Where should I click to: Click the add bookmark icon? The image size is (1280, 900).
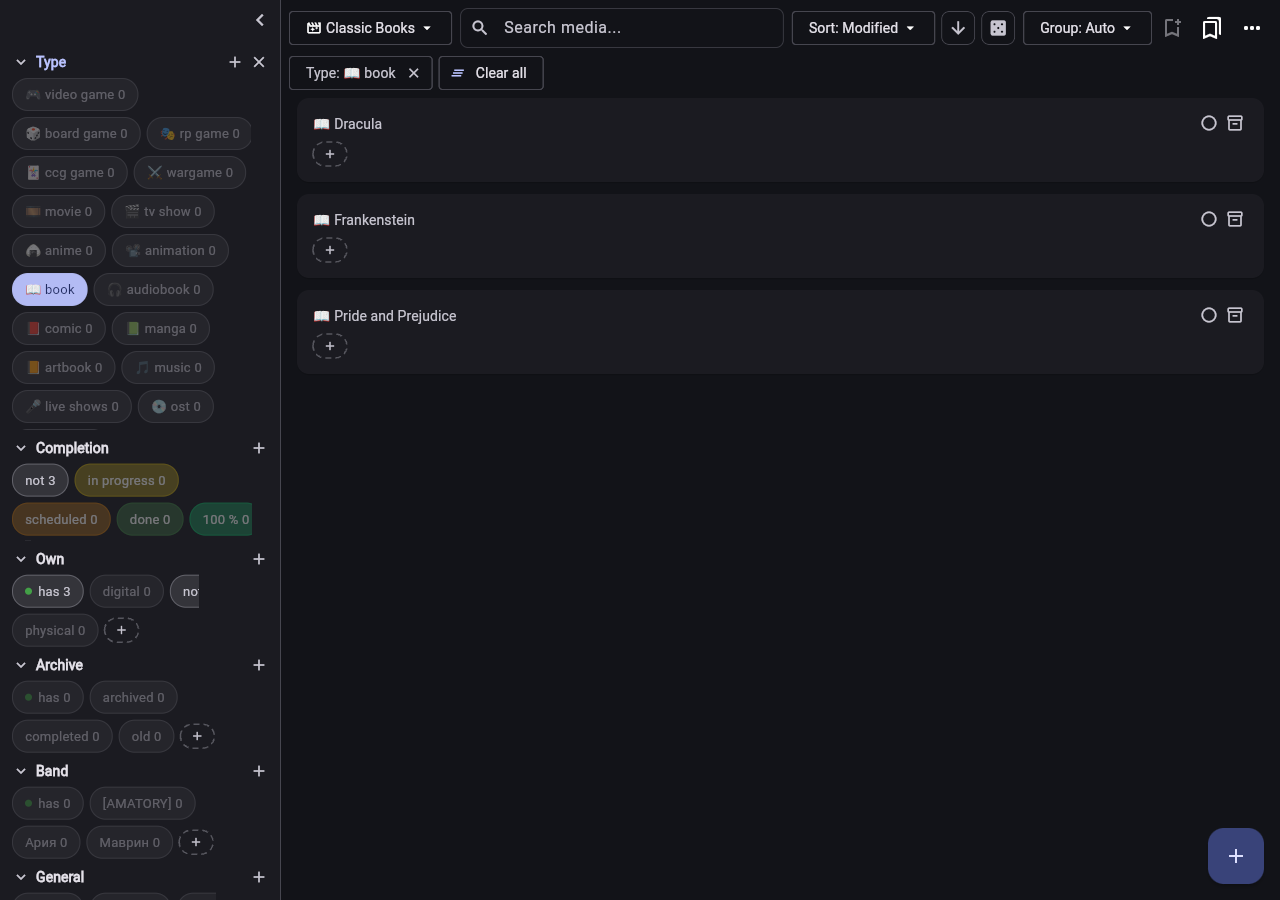tap(1172, 28)
